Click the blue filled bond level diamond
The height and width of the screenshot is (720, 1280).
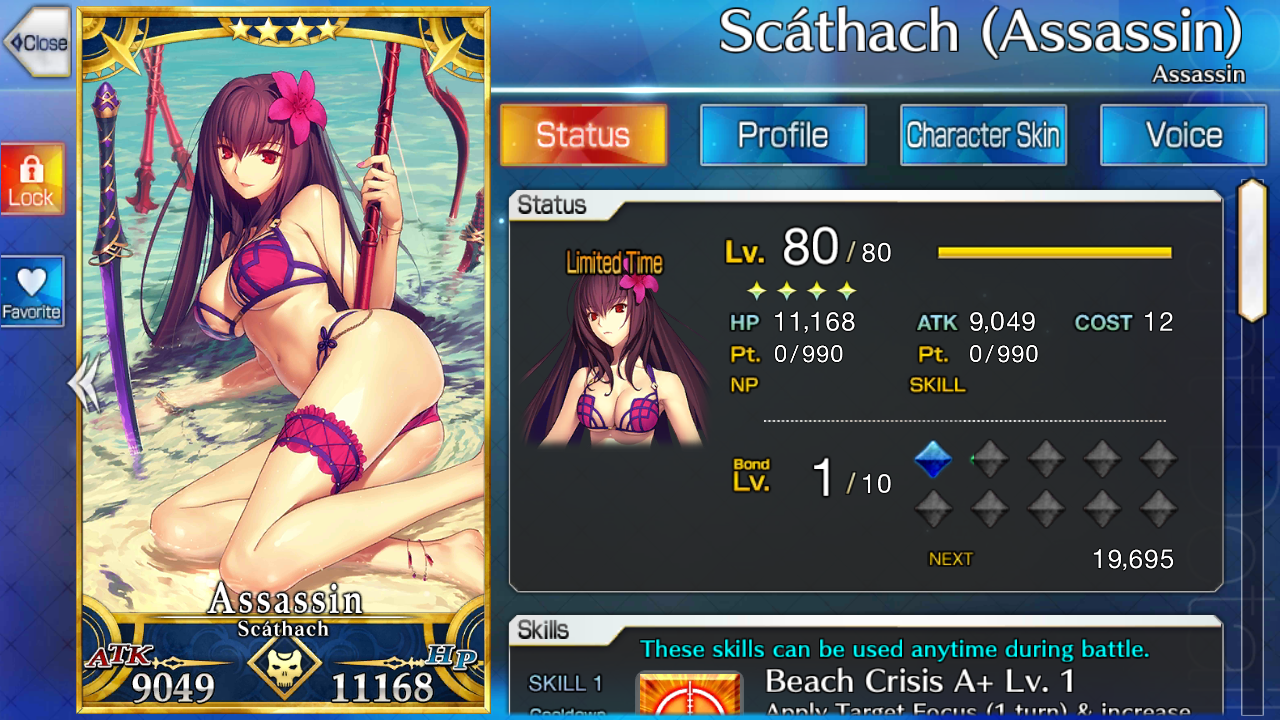click(934, 459)
